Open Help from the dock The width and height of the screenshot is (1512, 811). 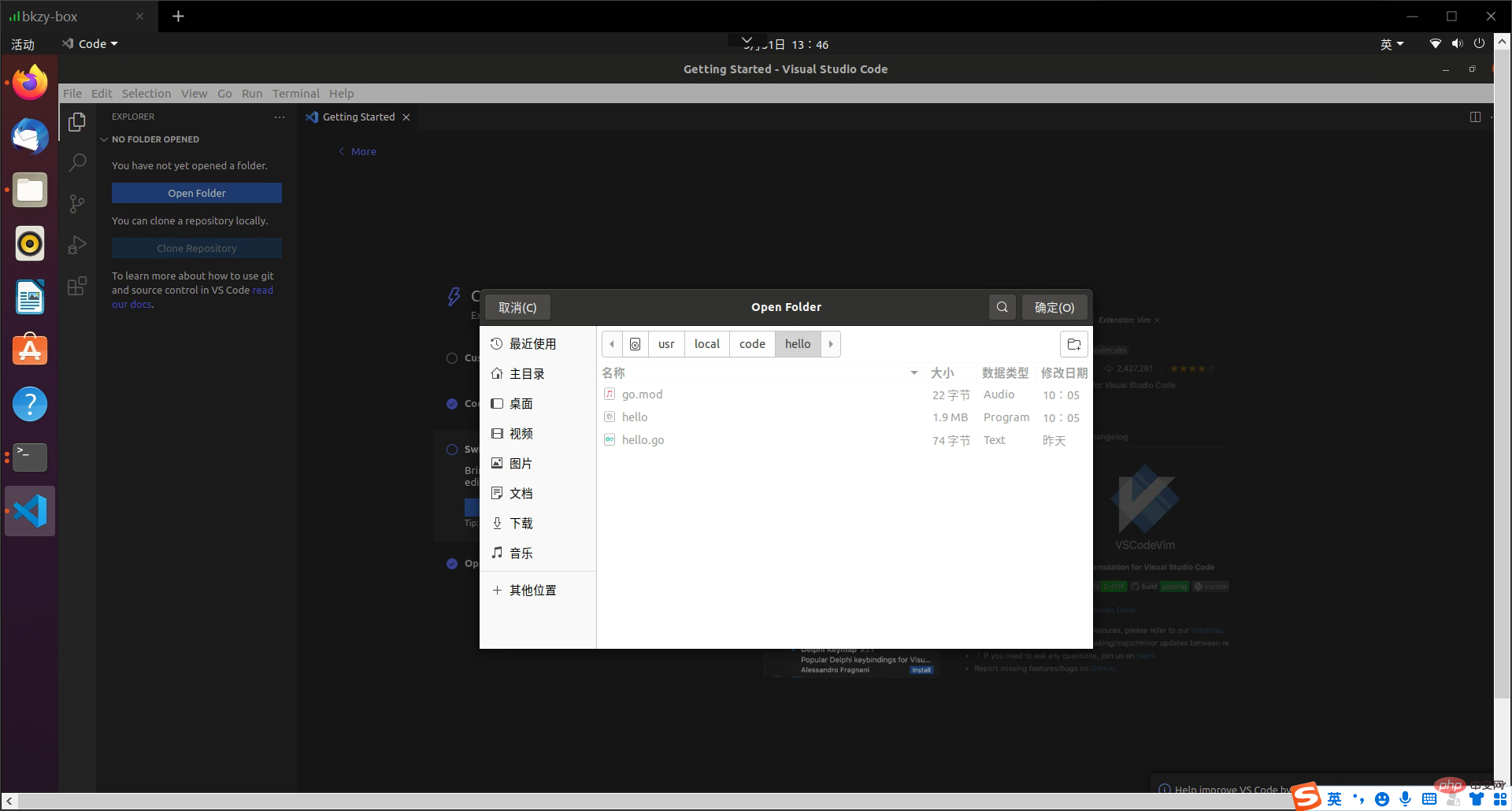click(30, 404)
